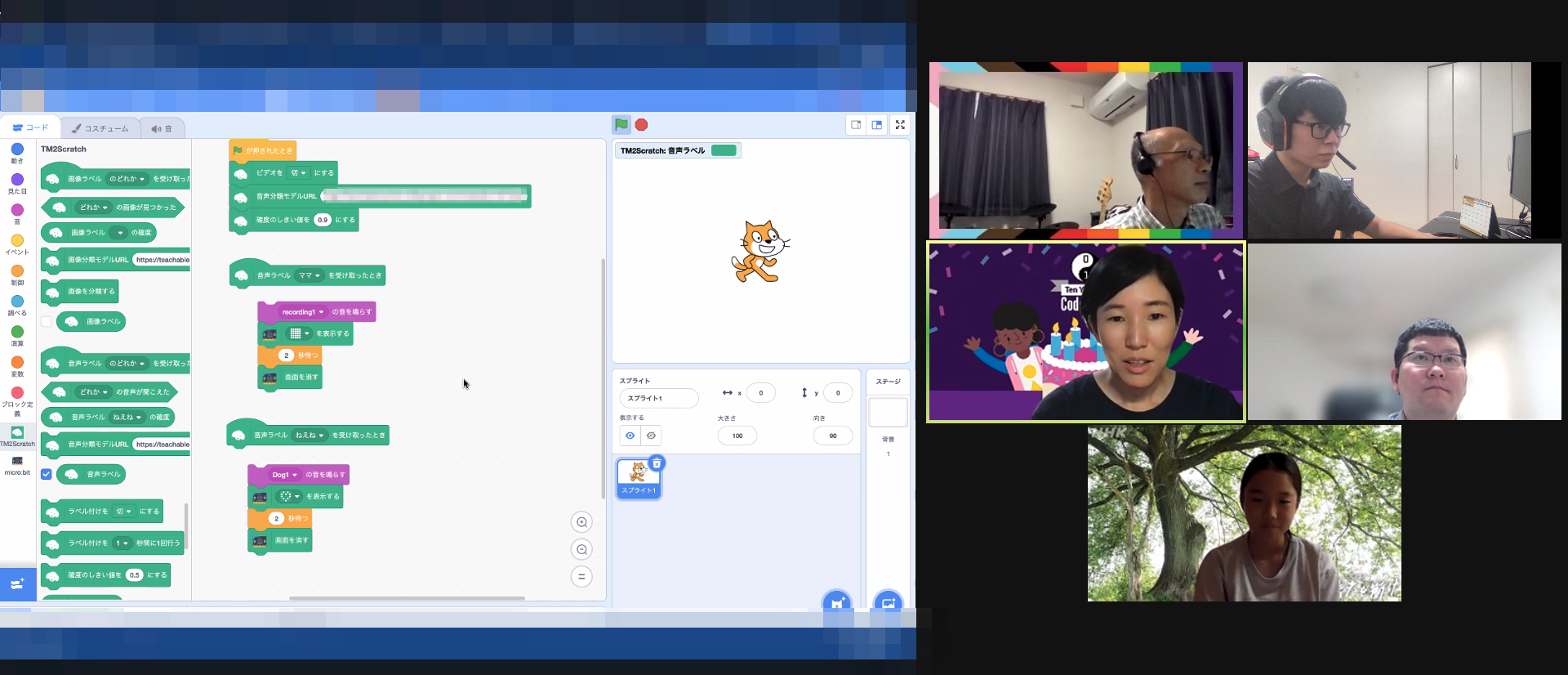Screen dimensions: 1568x675
Task: Click the green flag run button
Action: (x=621, y=125)
